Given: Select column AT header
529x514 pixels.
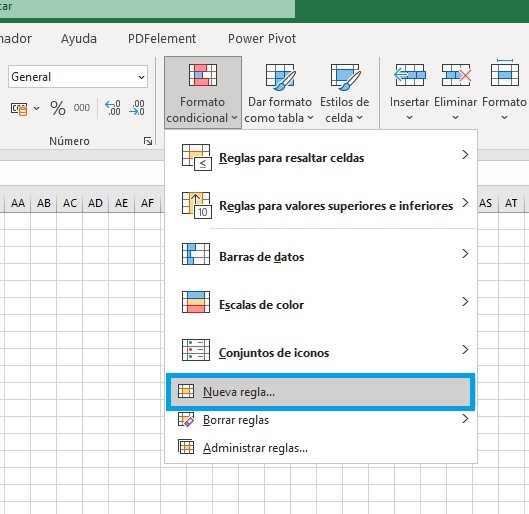Looking at the screenshot, I should (511, 203).
